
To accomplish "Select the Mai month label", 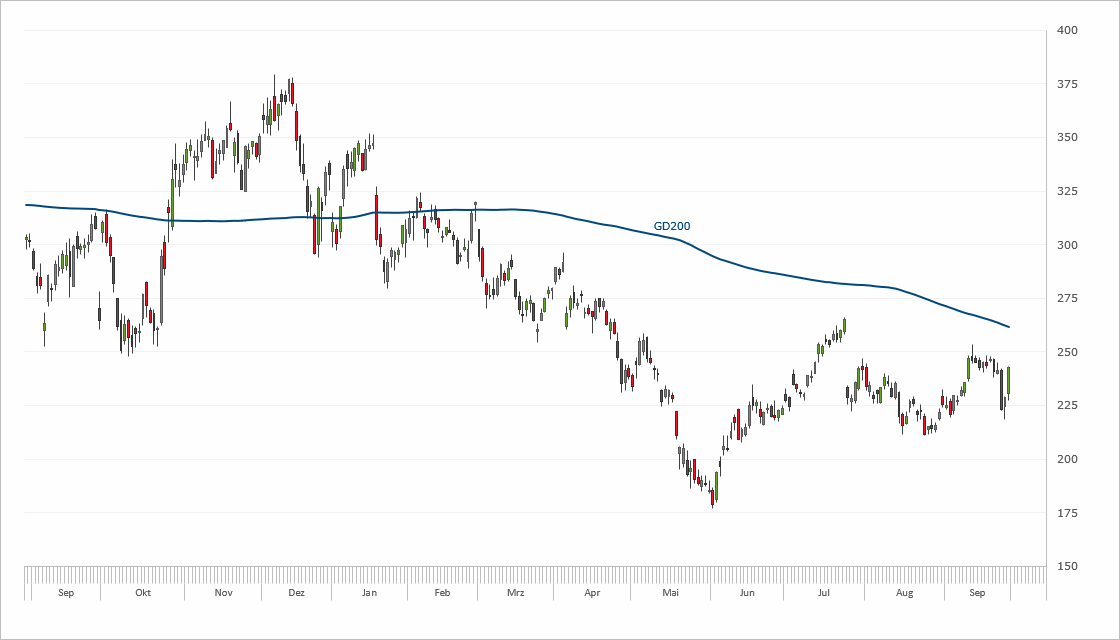I will pyautogui.click(x=670, y=593).
